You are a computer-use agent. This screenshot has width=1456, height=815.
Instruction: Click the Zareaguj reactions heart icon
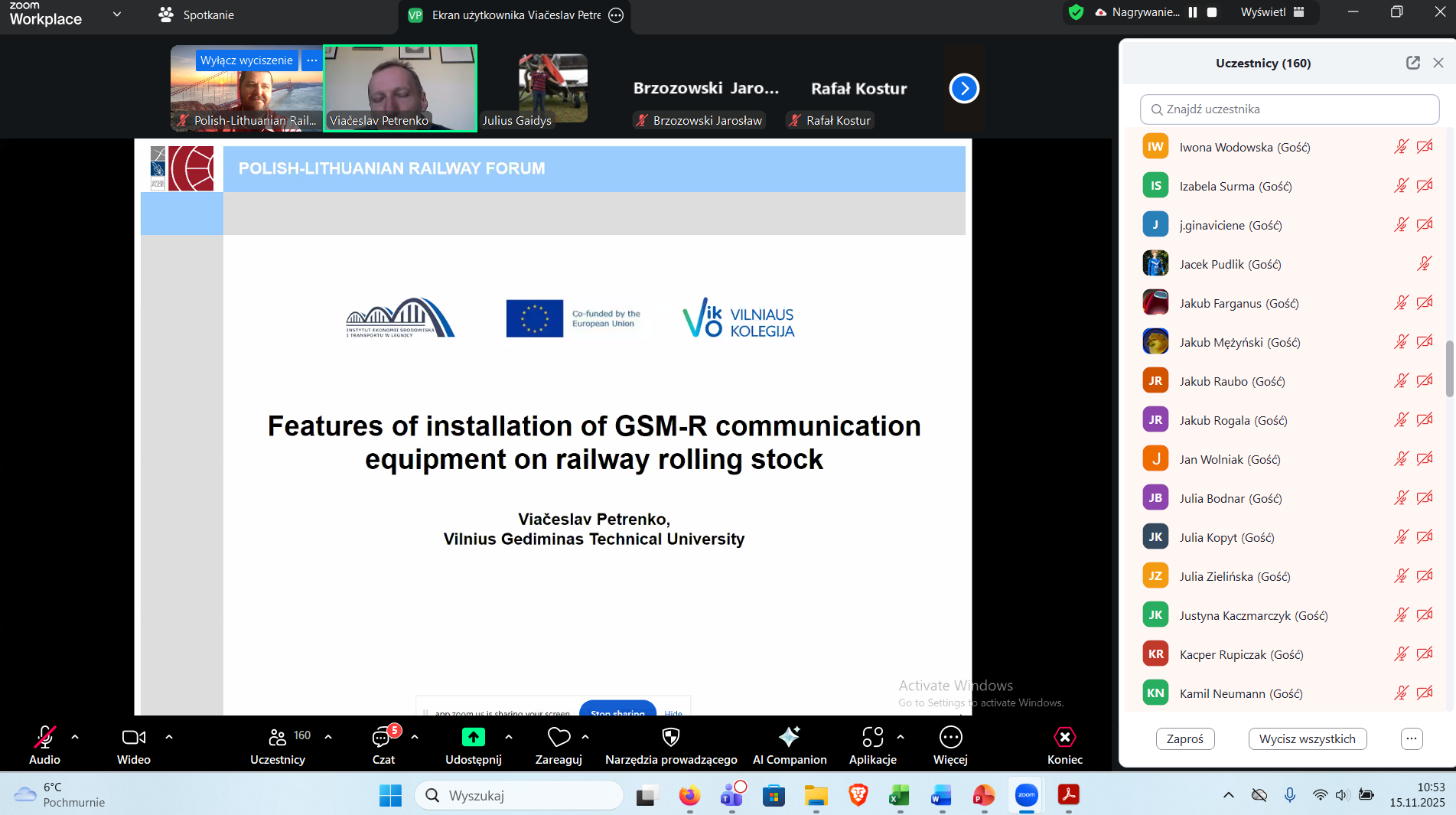coord(559,738)
